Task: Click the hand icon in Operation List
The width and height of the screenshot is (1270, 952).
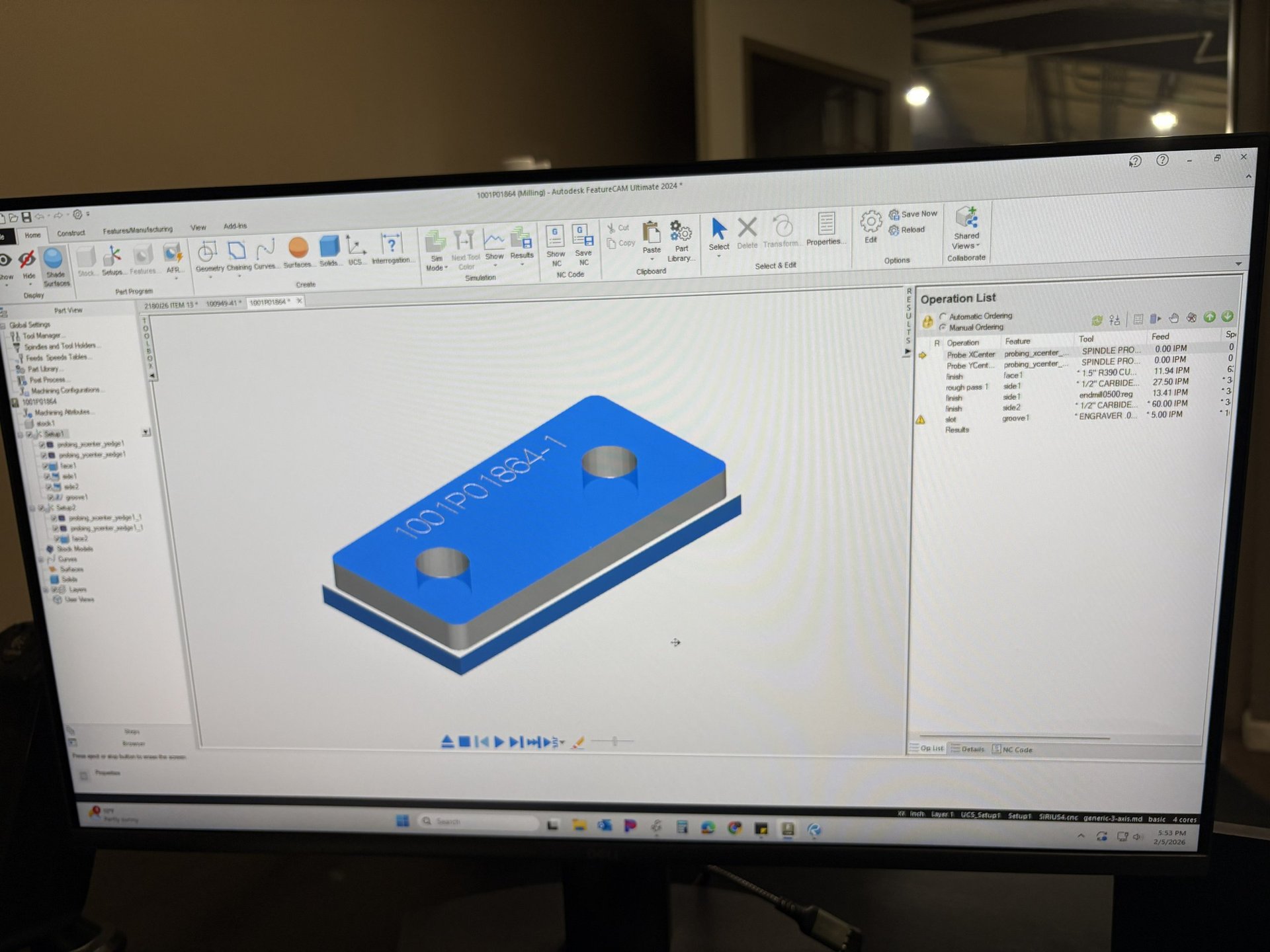Action: [x=1173, y=318]
